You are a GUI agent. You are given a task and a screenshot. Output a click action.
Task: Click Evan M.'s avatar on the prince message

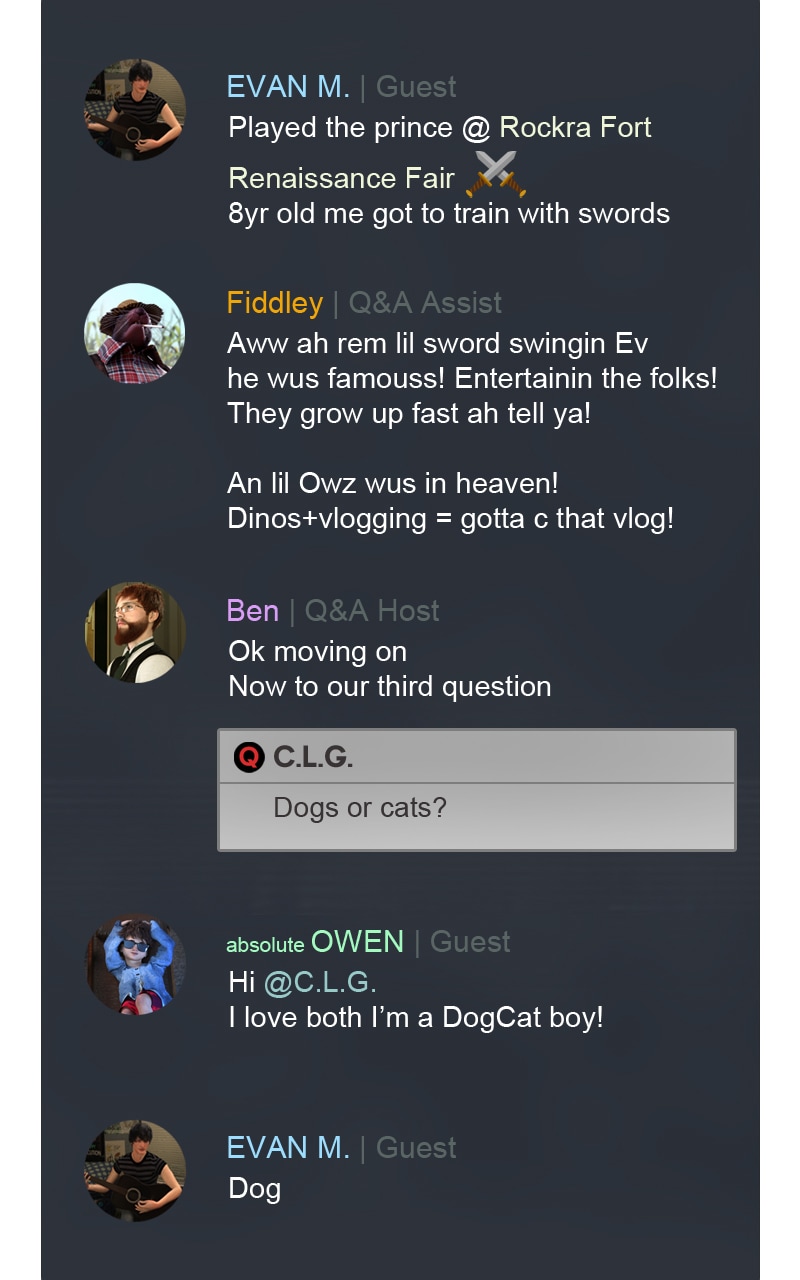coord(135,109)
